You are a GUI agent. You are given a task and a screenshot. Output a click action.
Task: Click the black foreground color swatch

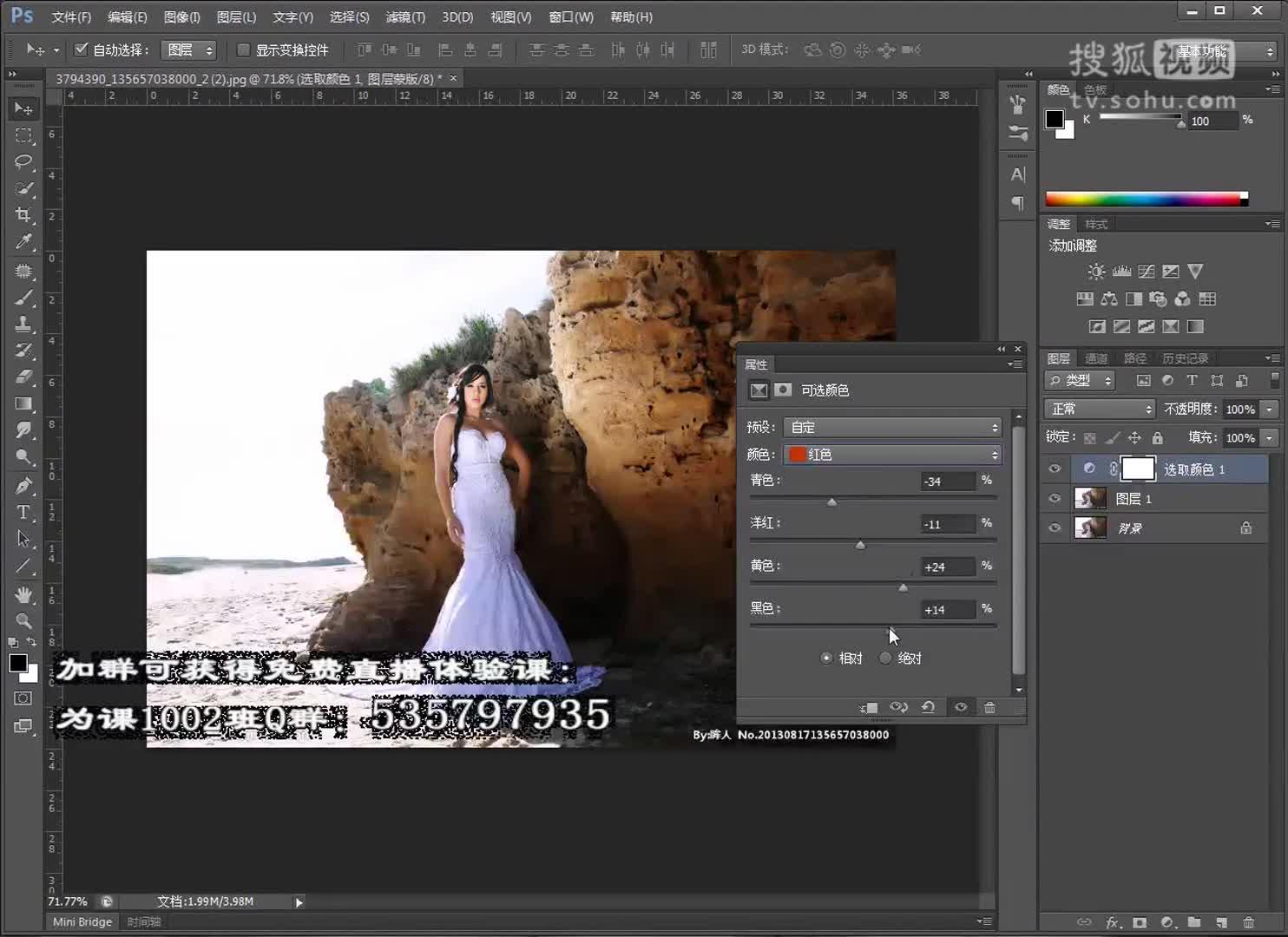(x=19, y=662)
